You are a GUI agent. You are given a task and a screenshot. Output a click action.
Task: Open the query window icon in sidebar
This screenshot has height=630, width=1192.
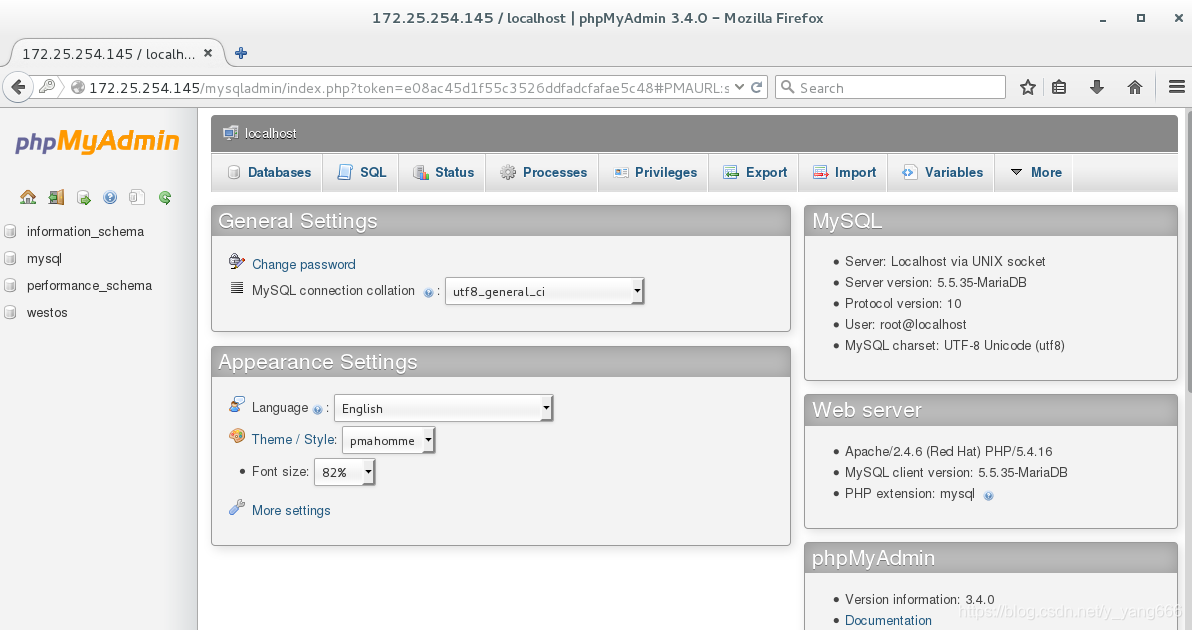tap(84, 198)
